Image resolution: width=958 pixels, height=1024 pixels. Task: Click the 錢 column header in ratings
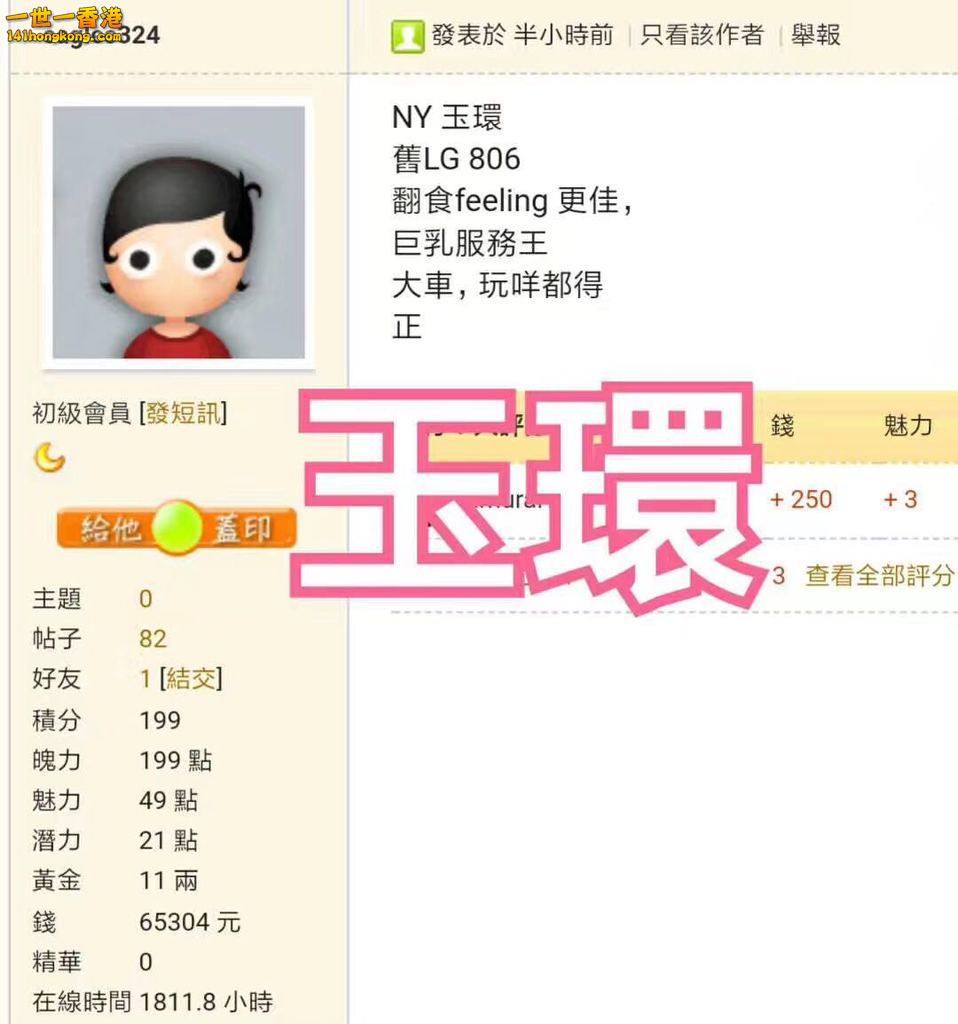[x=782, y=426]
